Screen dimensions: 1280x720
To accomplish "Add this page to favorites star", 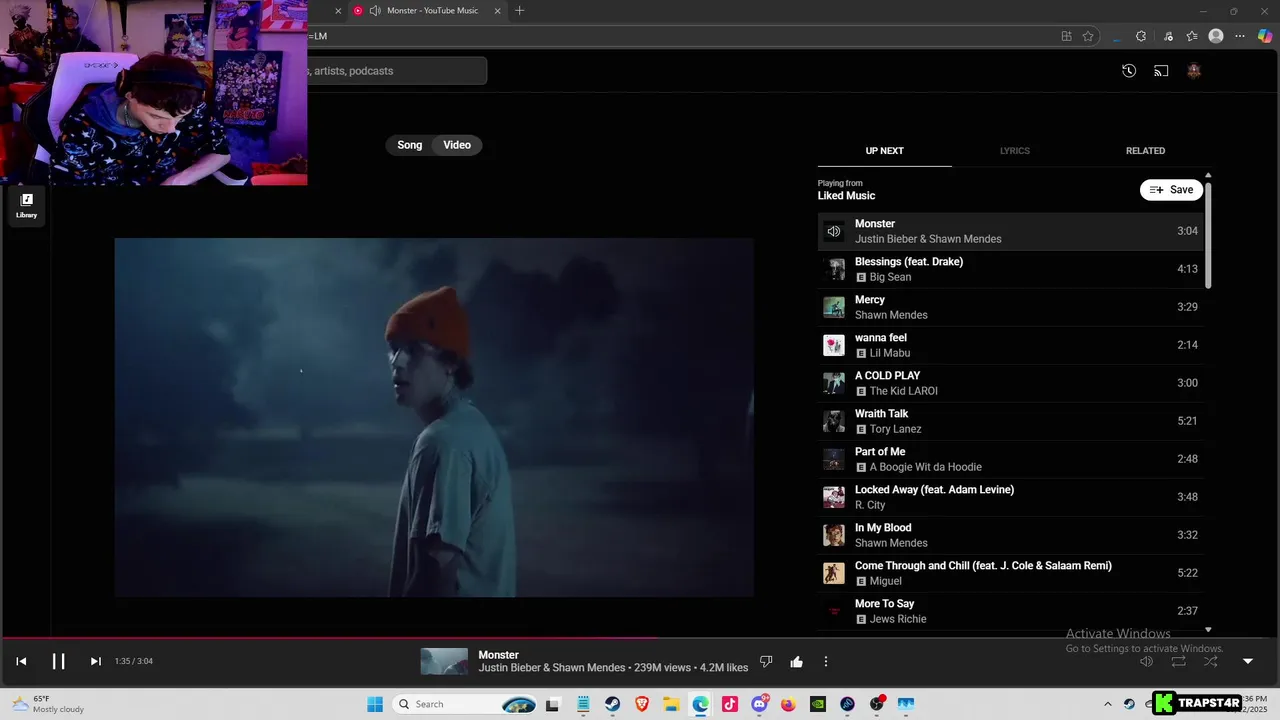I will pos(1088,36).
